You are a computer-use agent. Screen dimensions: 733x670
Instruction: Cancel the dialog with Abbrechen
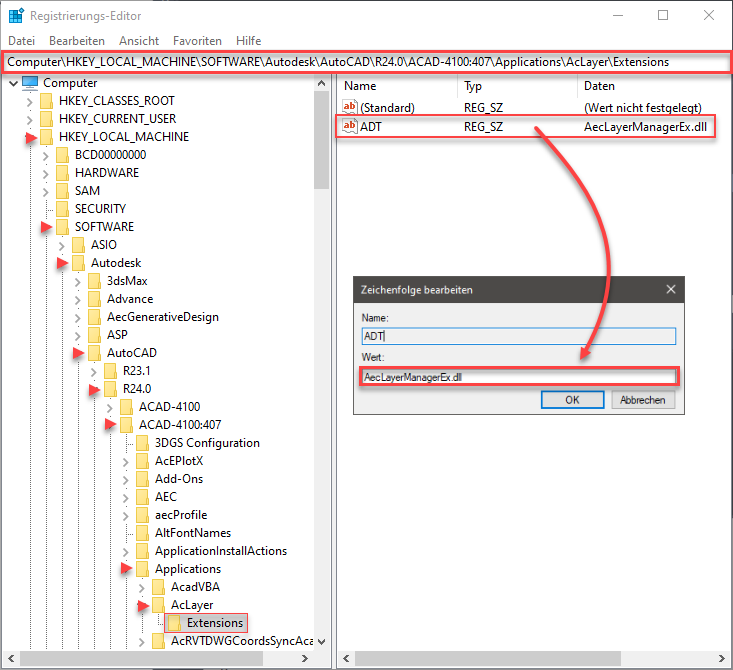click(x=643, y=400)
